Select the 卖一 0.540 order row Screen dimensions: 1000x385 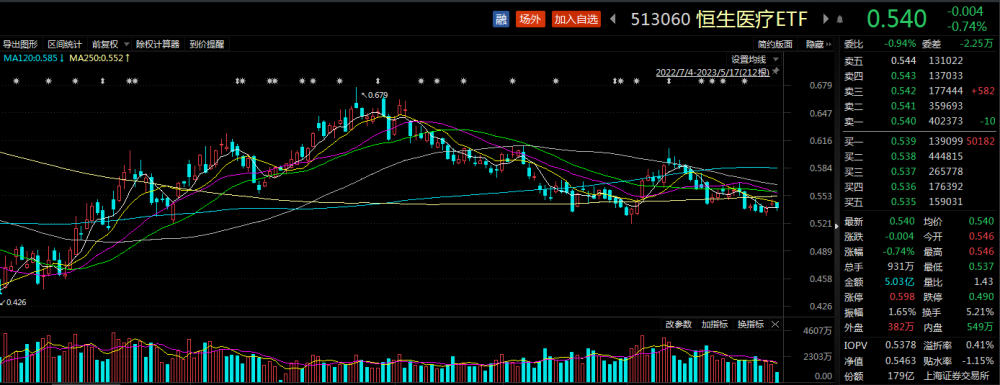click(918, 121)
